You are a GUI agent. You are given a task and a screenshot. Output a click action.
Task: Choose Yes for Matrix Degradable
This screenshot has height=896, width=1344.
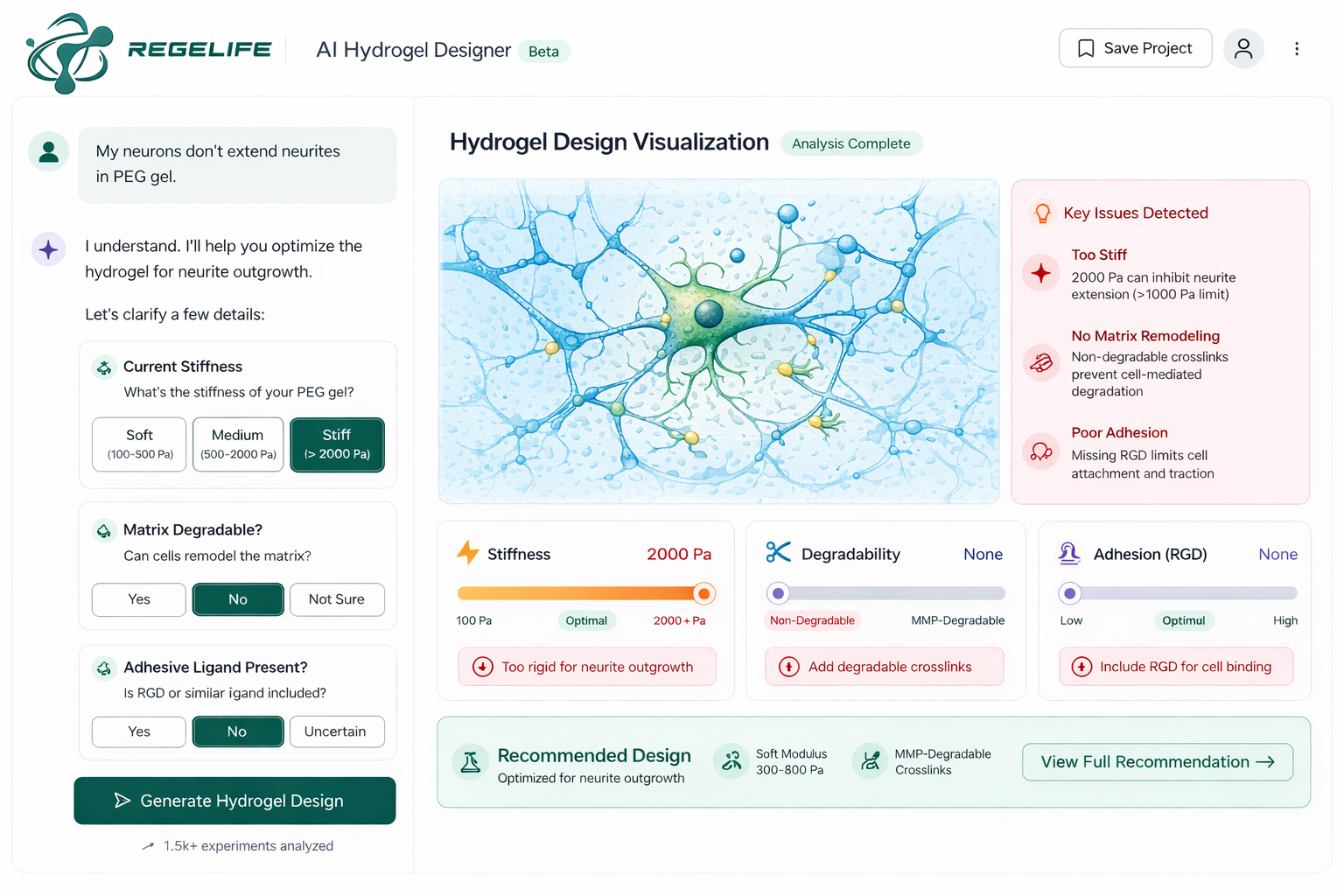pyautogui.click(x=138, y=599)
